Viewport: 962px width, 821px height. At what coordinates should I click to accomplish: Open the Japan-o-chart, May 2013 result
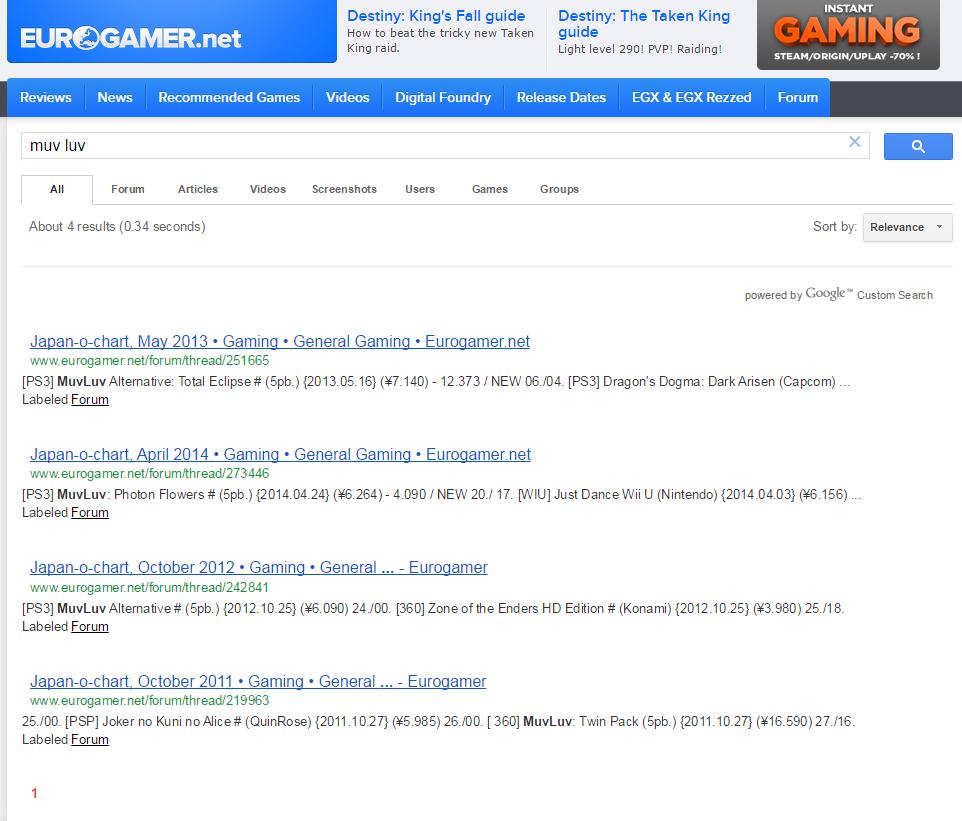point(280,342)
